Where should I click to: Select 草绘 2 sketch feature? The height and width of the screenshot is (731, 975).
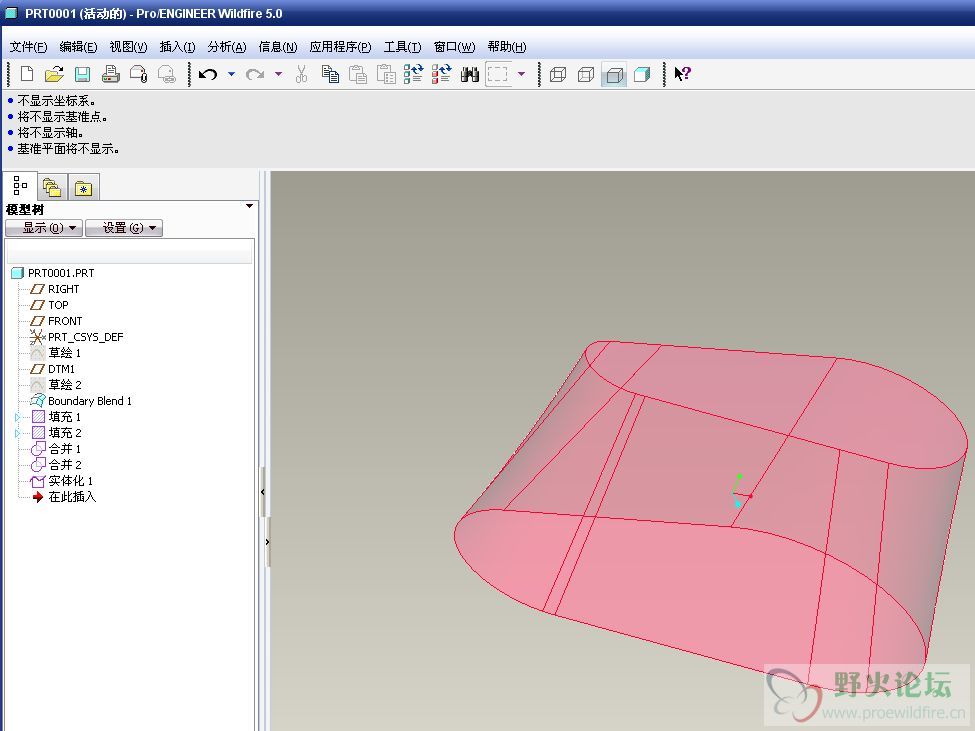click(65, 385)
